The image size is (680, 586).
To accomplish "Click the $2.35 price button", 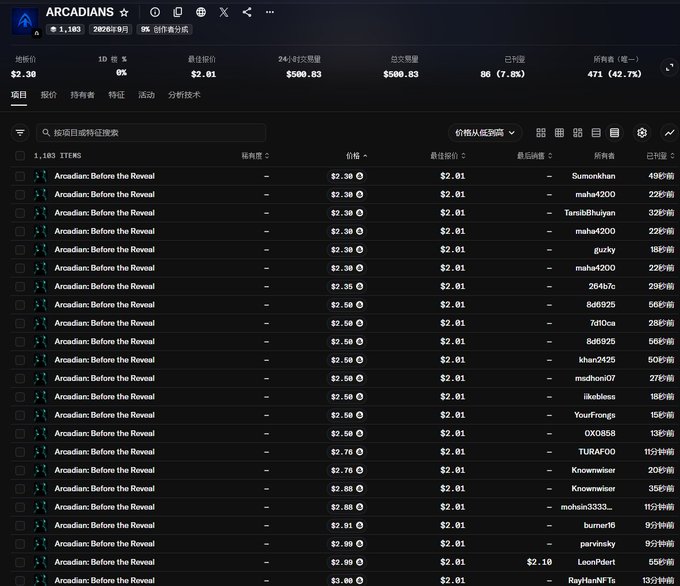I will (347, 287).
